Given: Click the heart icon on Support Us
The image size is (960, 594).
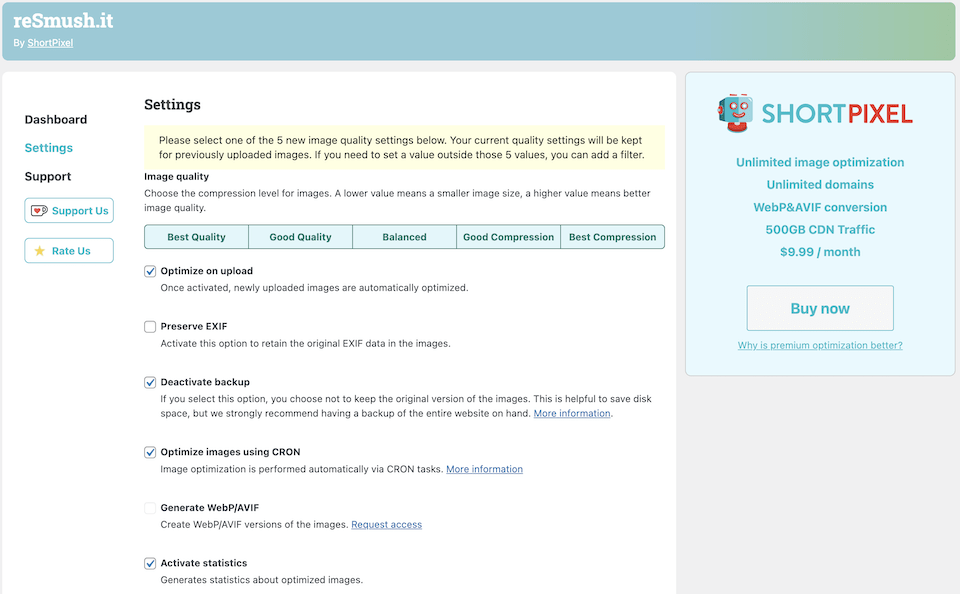Looking at the screenshot, I should pyautogui.click(x=39, y=211).
